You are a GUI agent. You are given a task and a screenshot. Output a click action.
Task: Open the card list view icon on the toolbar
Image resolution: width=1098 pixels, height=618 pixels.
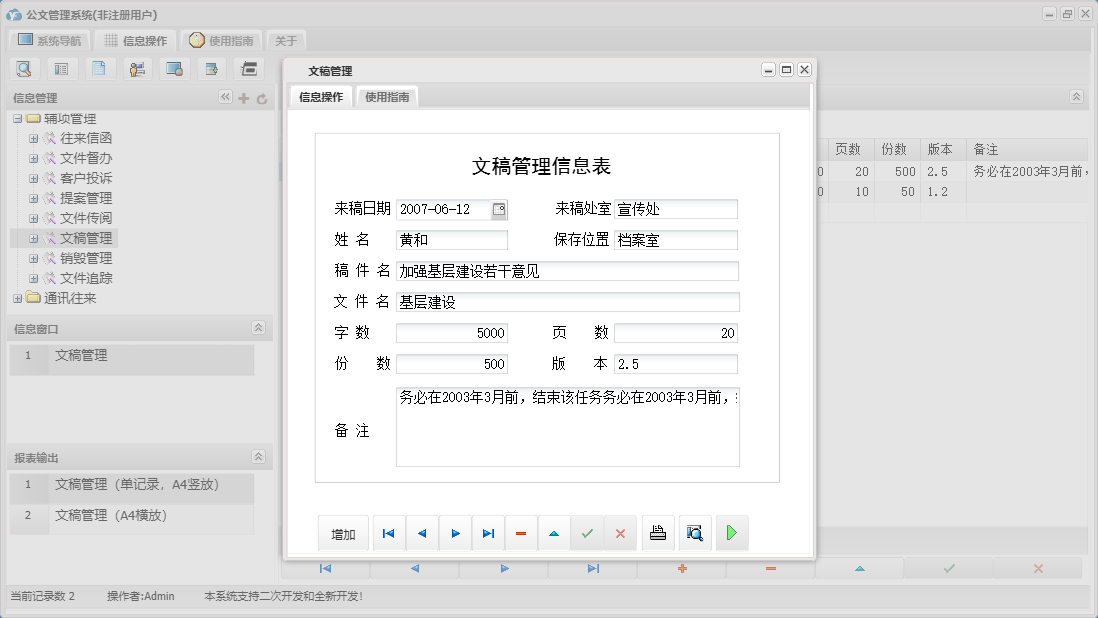tap(62, 68)
